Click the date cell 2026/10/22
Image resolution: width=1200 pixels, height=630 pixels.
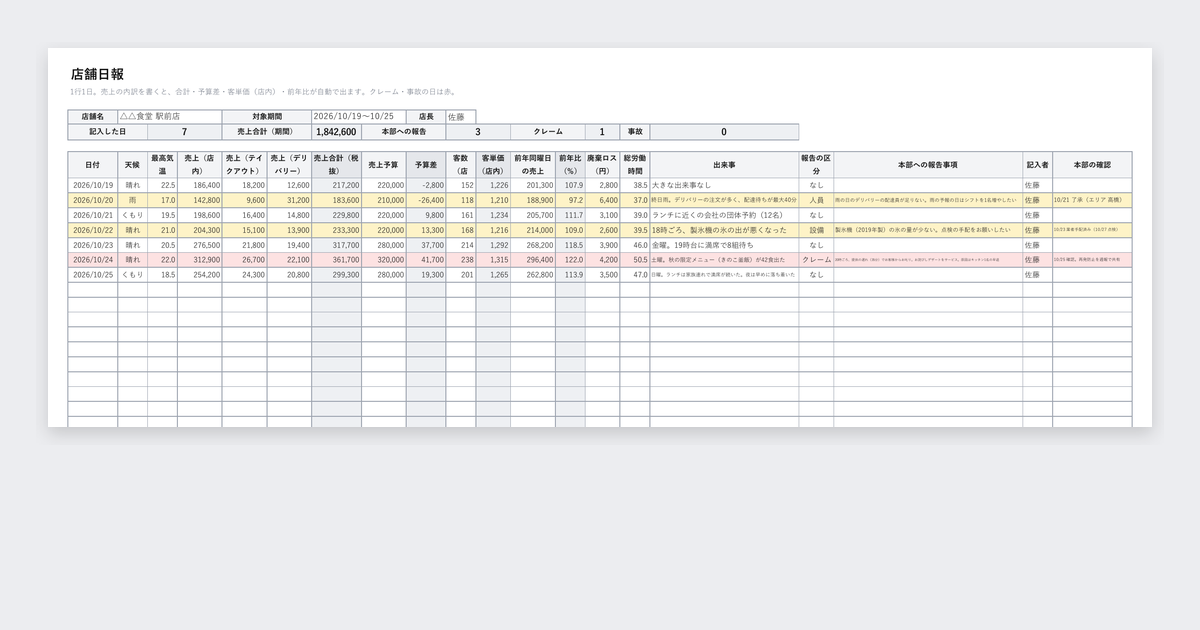point(92,230)
